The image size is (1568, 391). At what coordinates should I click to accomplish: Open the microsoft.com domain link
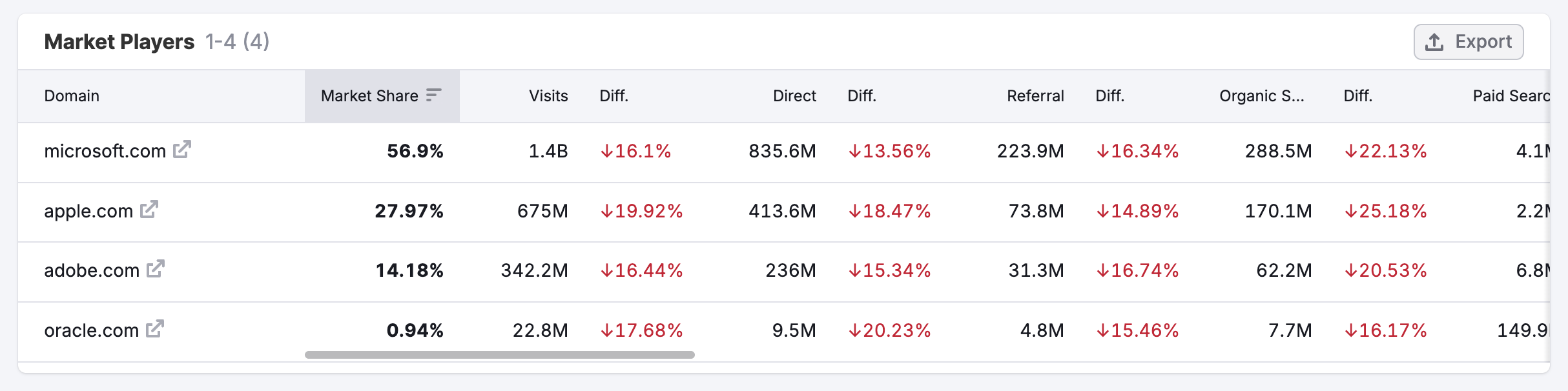point(105,151)
